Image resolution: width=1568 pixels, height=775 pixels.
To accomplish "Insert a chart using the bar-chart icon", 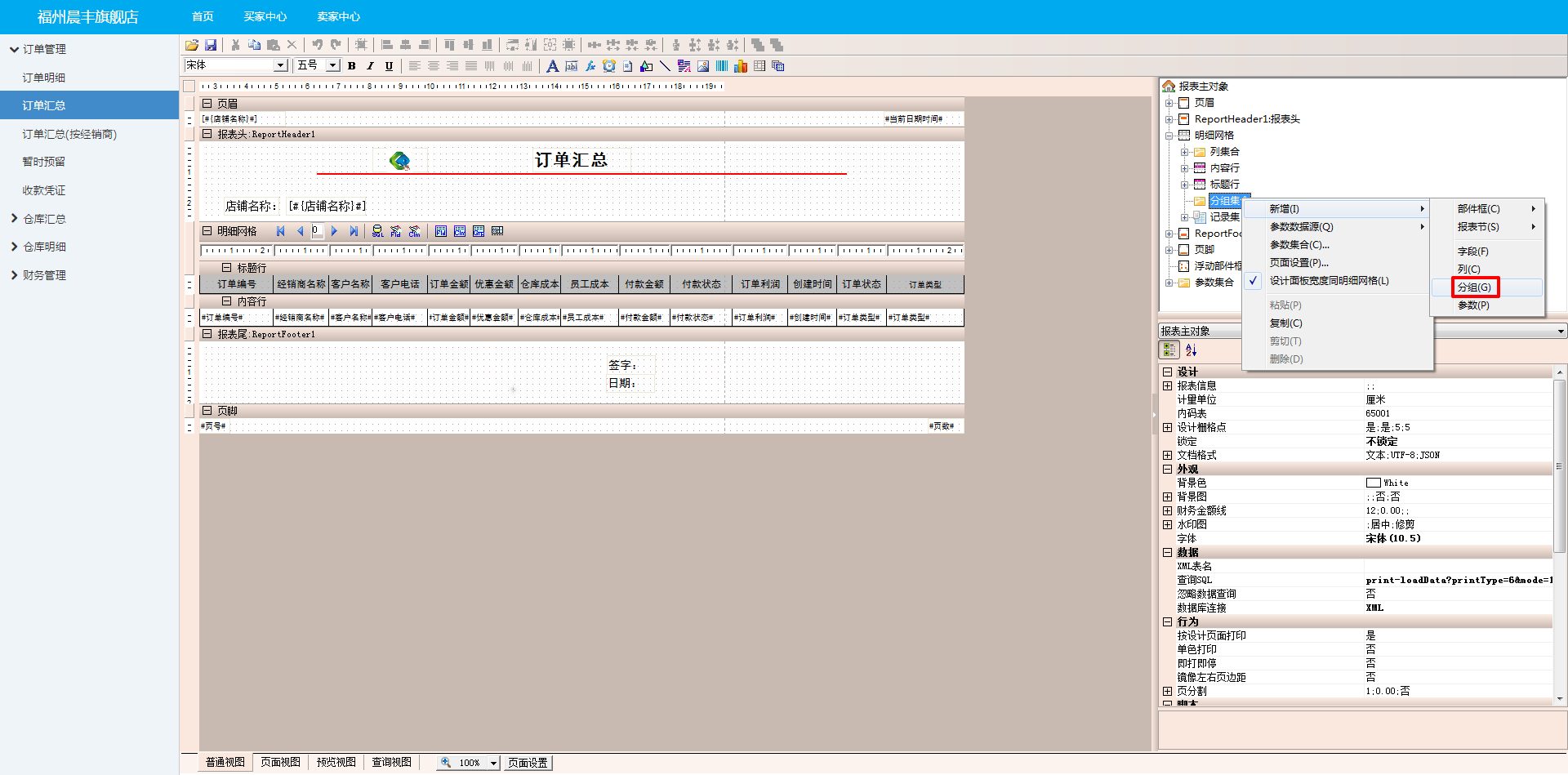I will 741,66.
